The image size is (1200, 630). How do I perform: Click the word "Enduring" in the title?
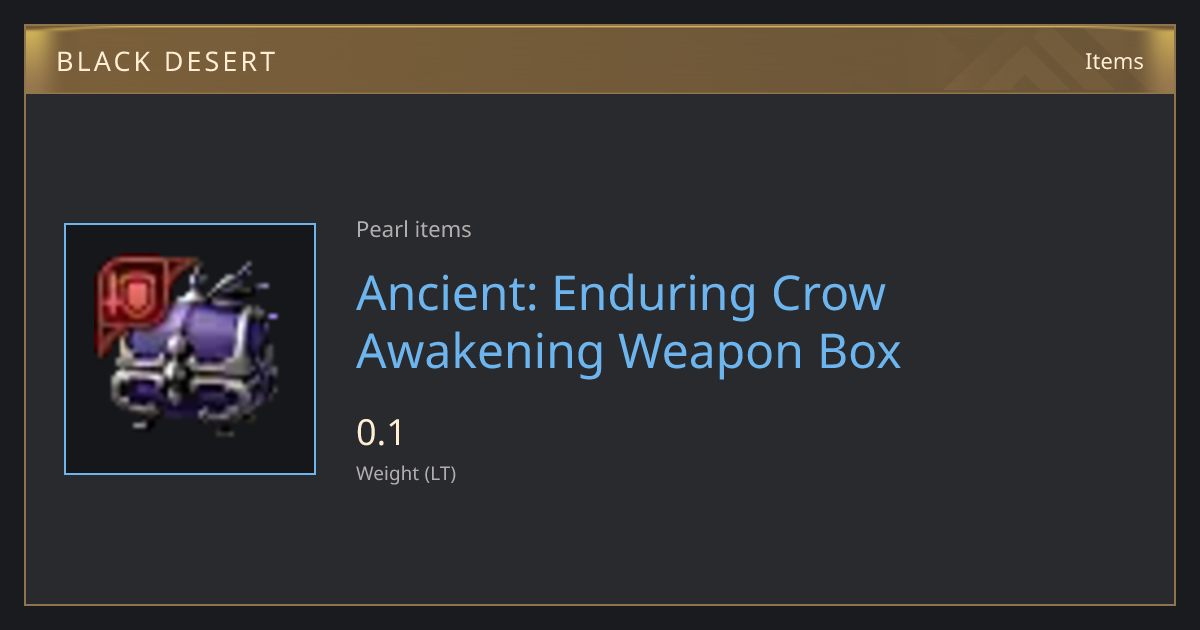click(x=655, y=296)
